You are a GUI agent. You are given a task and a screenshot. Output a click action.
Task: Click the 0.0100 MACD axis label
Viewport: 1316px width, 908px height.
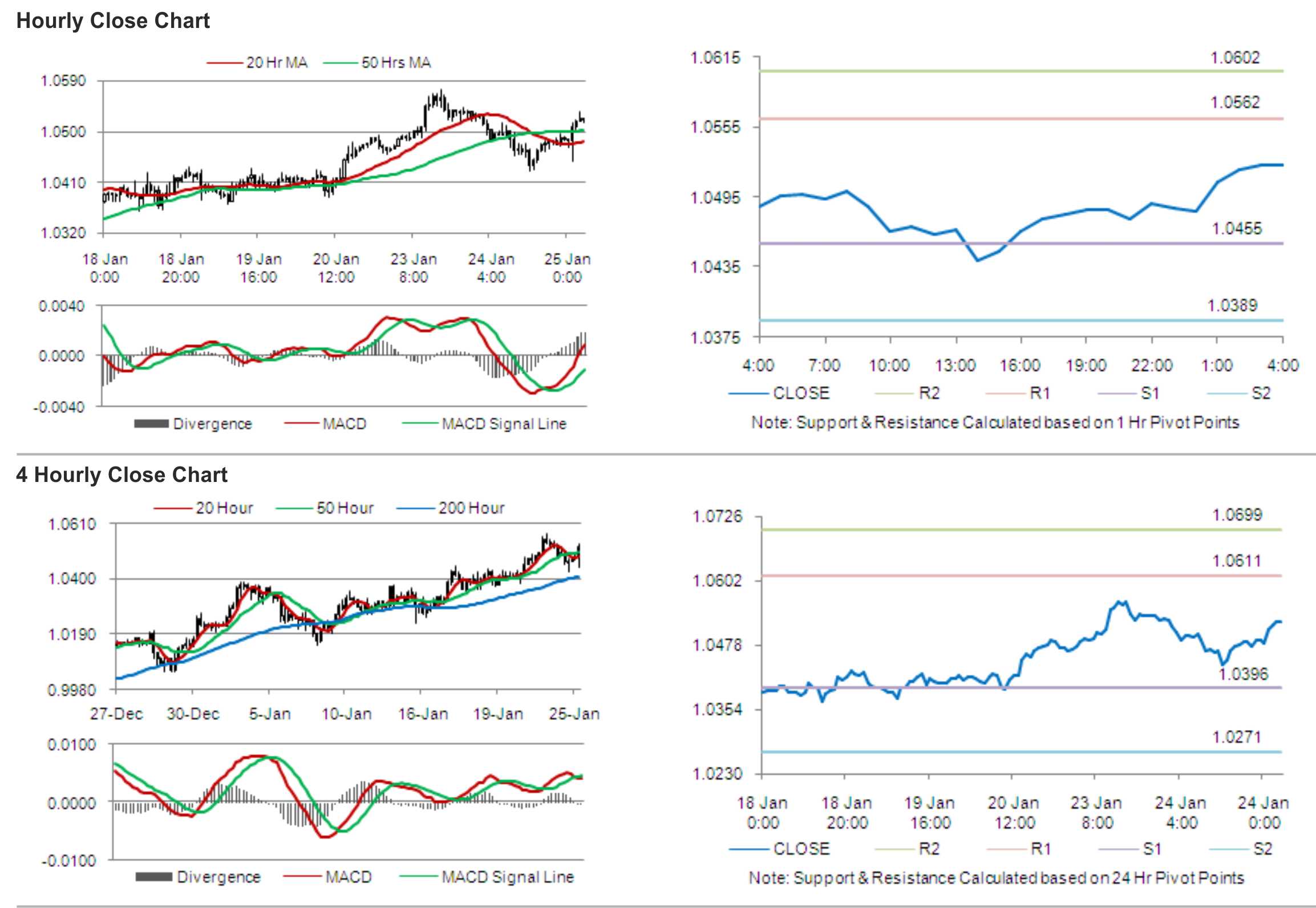coord(71,744)
